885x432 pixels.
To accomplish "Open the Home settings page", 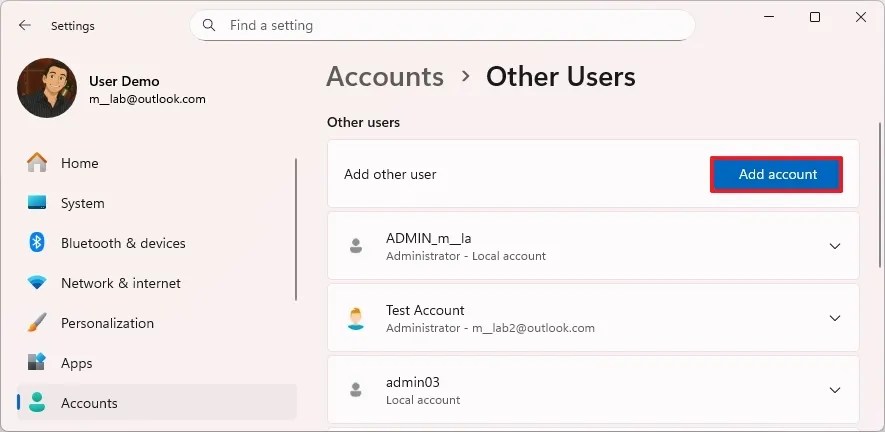I will (157, 163).
